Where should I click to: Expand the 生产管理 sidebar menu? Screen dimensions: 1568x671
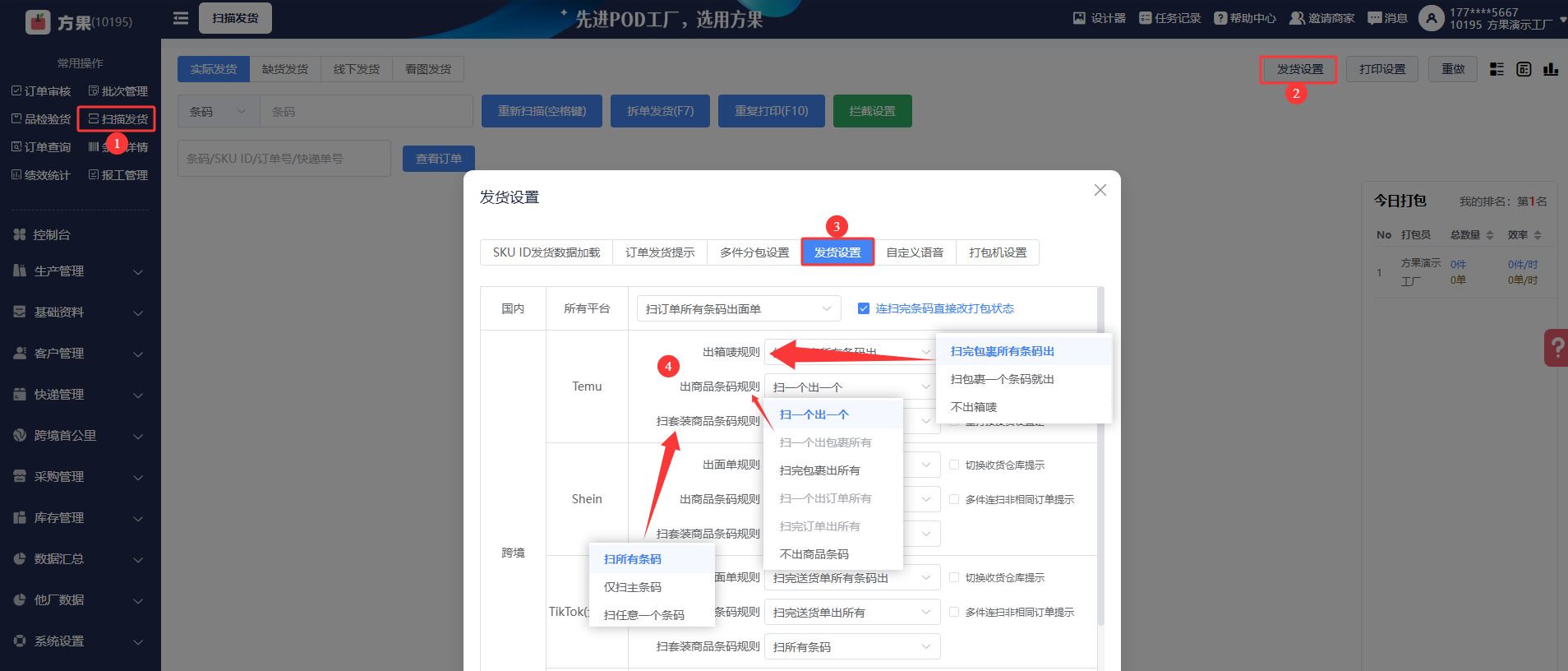click(80, 271)
